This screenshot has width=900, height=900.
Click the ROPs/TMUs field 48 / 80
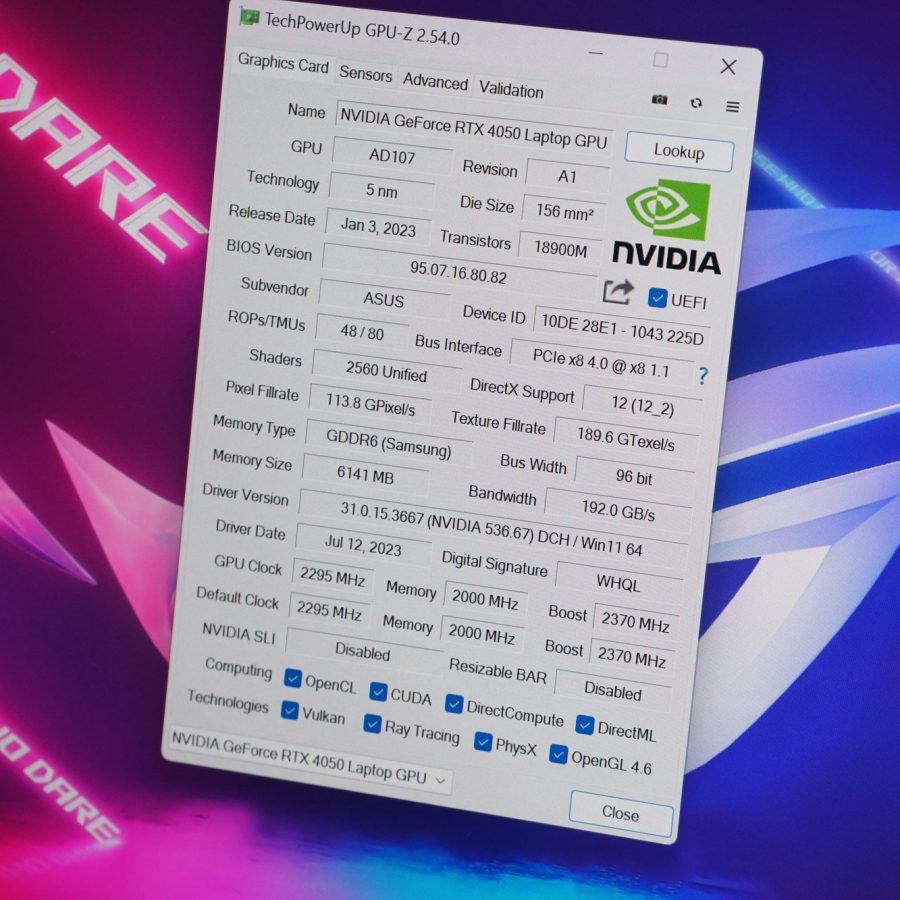tap(362, 331)
